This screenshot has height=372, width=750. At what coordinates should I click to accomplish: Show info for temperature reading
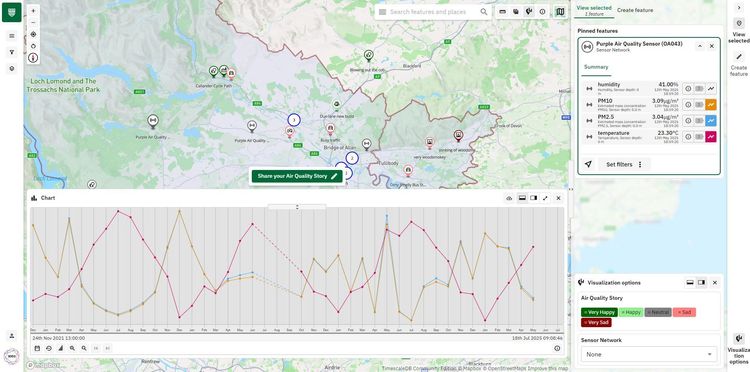point(688,137)
